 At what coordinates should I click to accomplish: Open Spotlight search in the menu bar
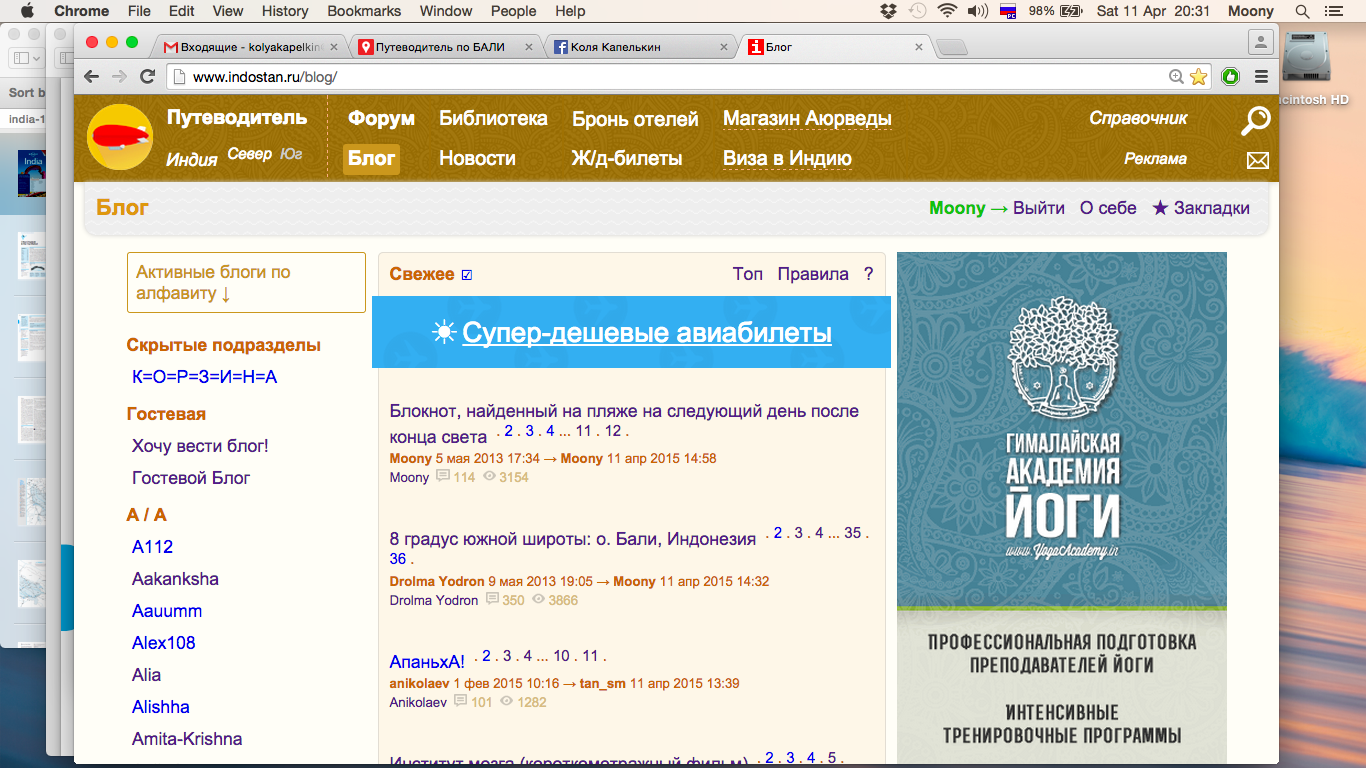pyautogui.click(x=1302, y=11)
